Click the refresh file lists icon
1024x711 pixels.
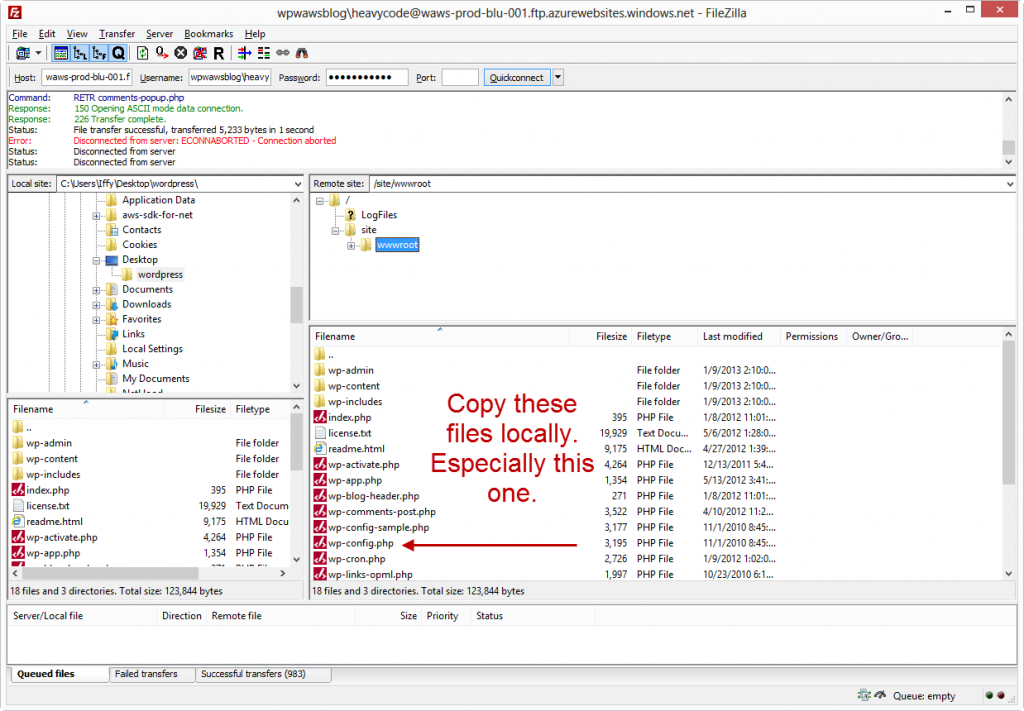(143, 53)
